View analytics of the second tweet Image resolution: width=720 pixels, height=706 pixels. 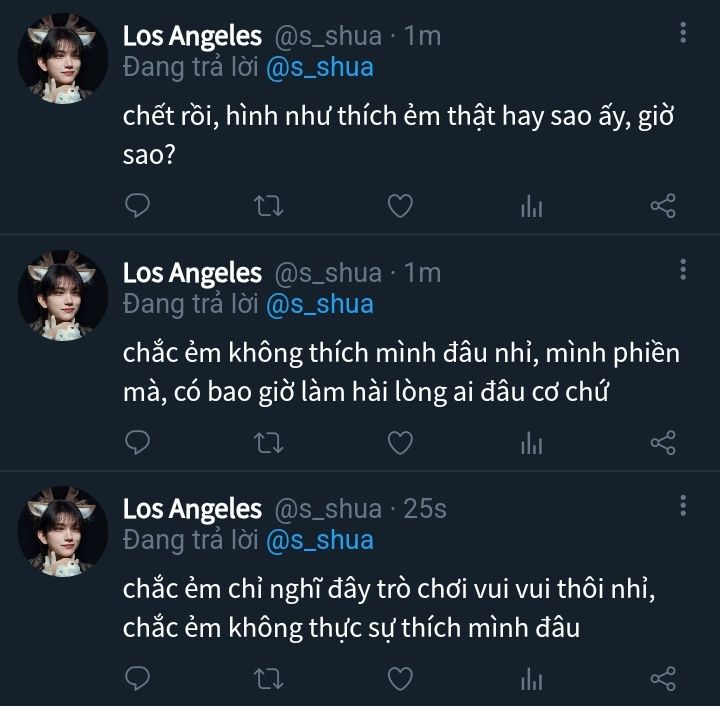point(531,443)
